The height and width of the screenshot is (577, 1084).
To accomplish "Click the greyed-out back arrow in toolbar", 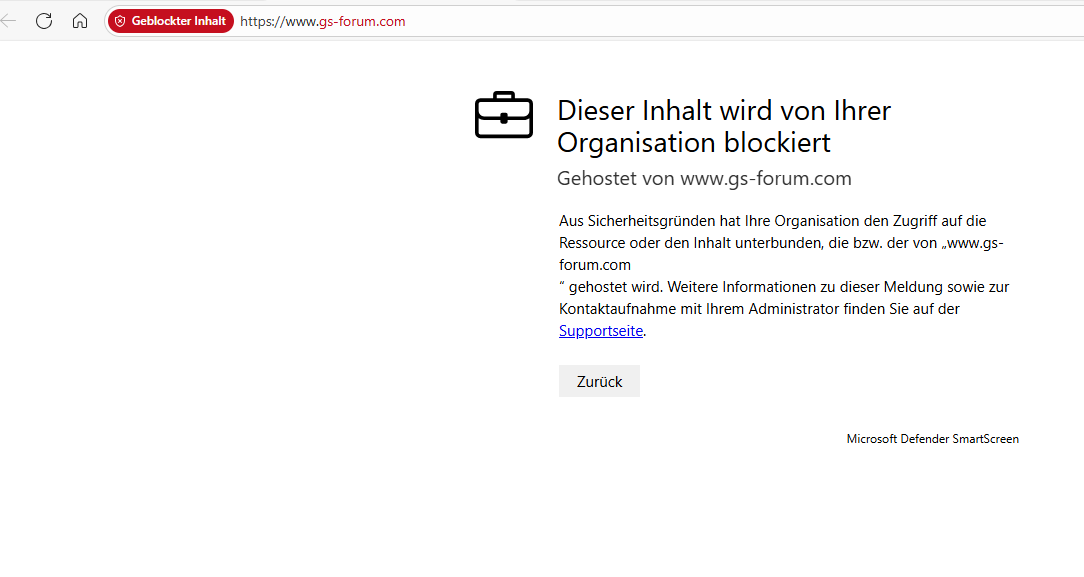I will point(8,21).
